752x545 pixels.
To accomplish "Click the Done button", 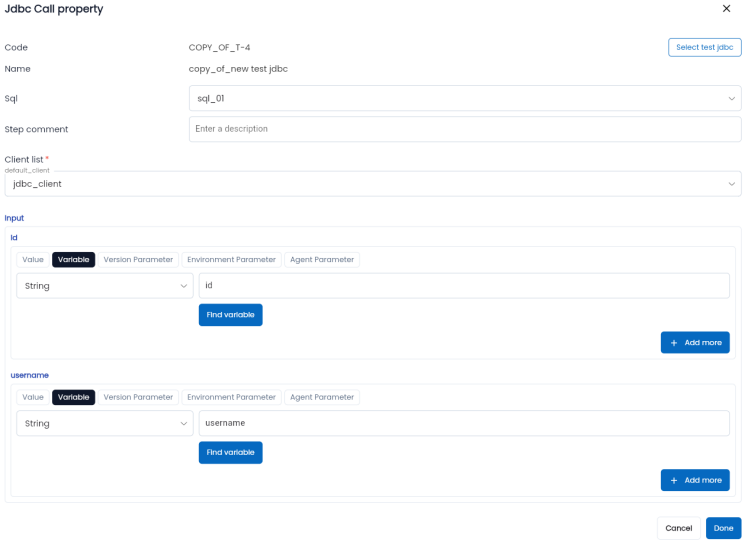I will [723, 528].
